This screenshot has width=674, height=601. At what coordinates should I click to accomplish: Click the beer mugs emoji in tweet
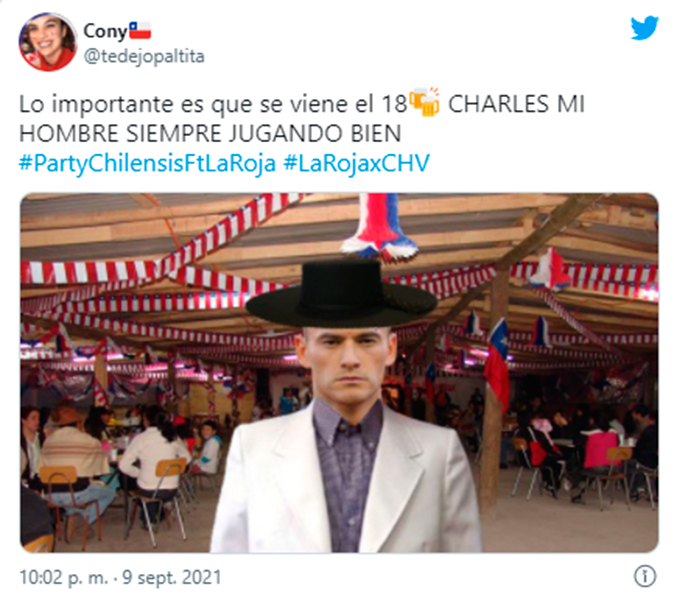pos(424,102)
